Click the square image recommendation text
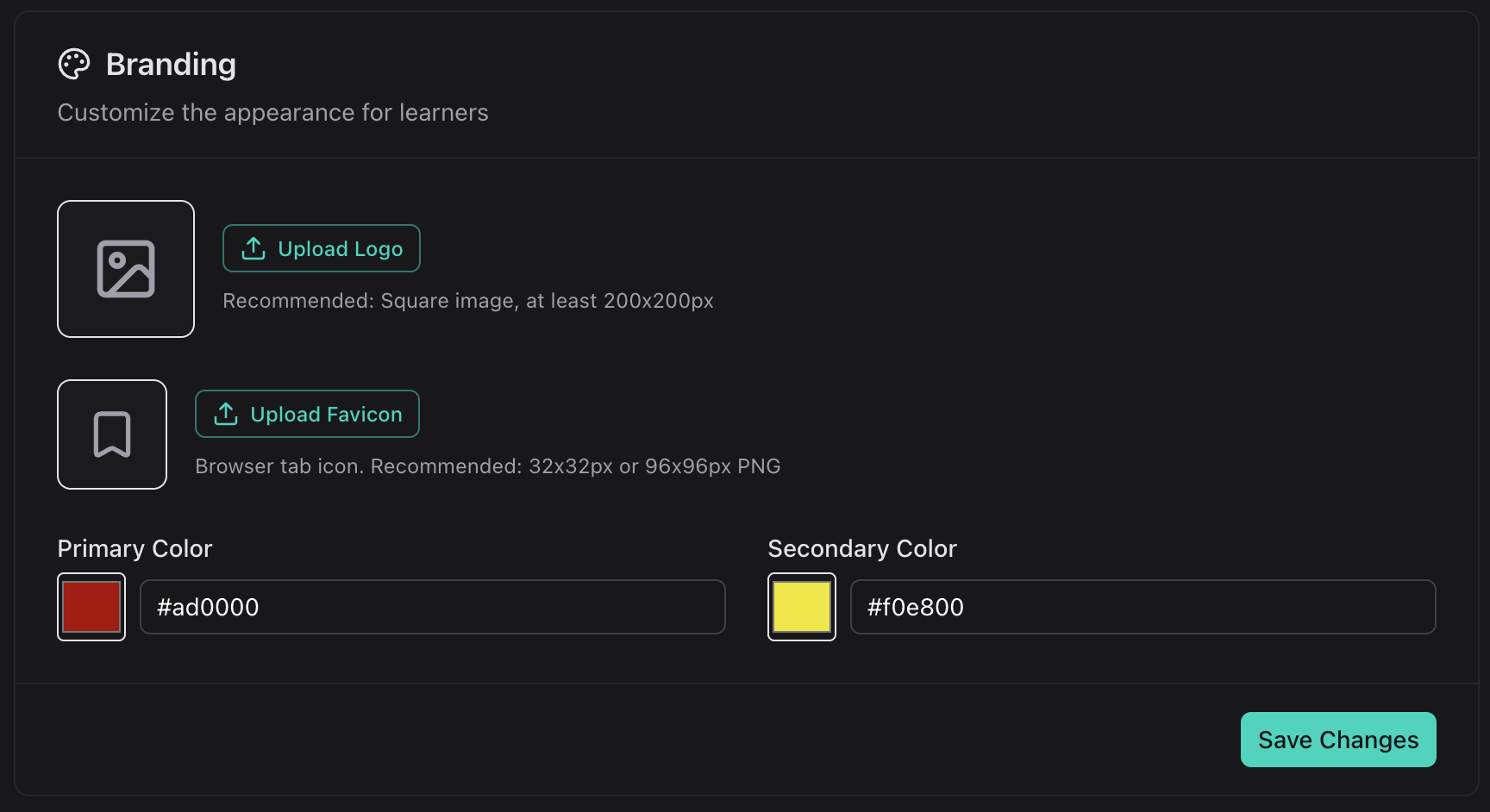Image resolution: width=1490 pixels, height=812 pixels. coord(468,300)
